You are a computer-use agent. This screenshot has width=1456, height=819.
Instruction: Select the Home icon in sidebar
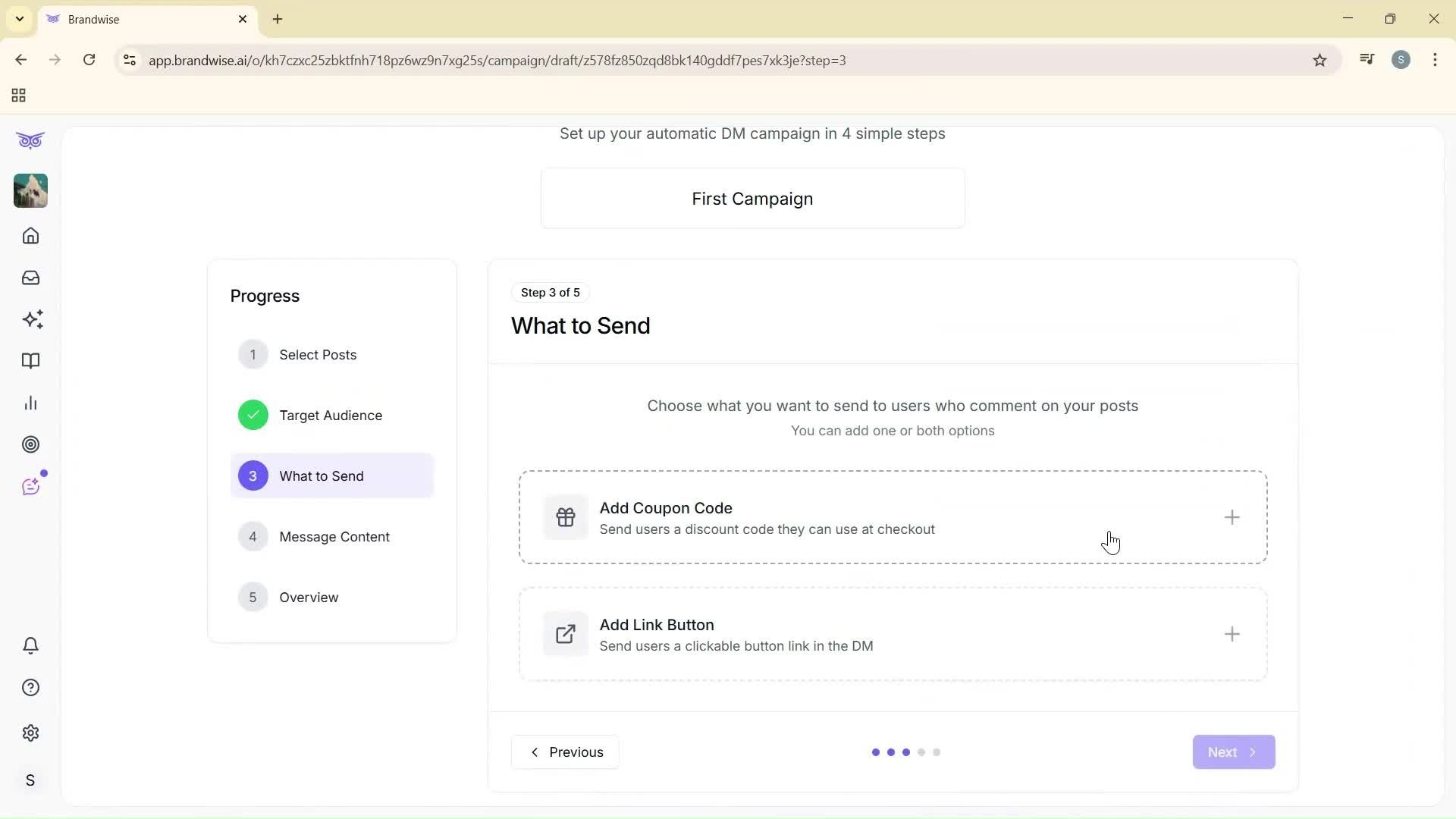30,236
